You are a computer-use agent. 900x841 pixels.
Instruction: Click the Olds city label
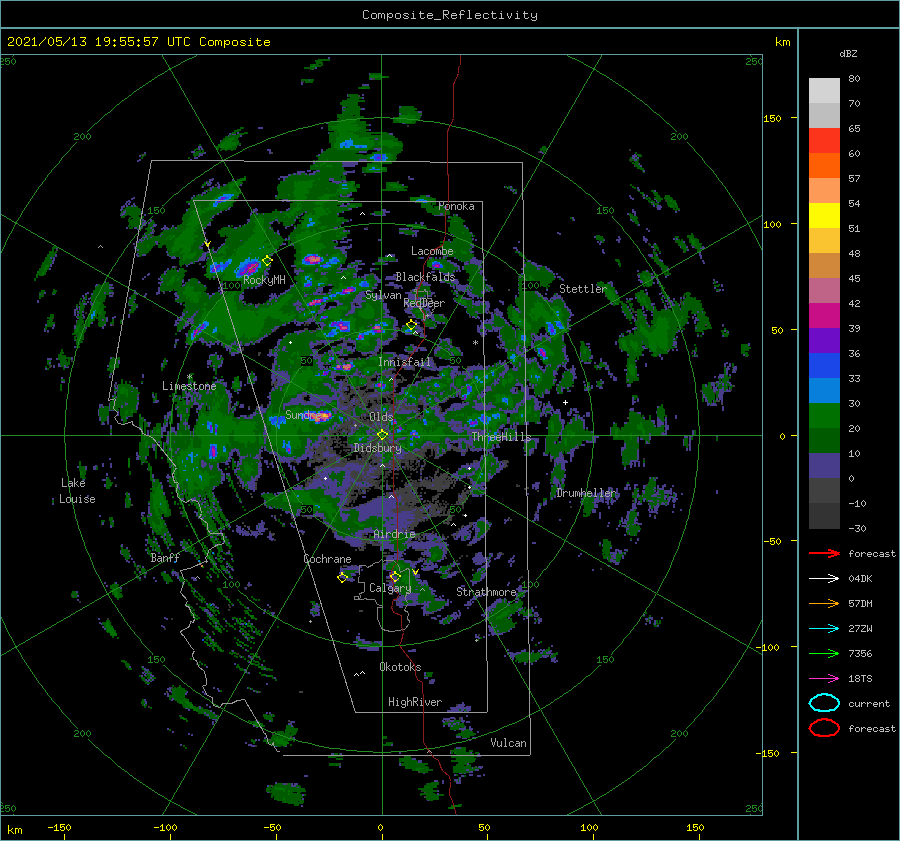381,416
